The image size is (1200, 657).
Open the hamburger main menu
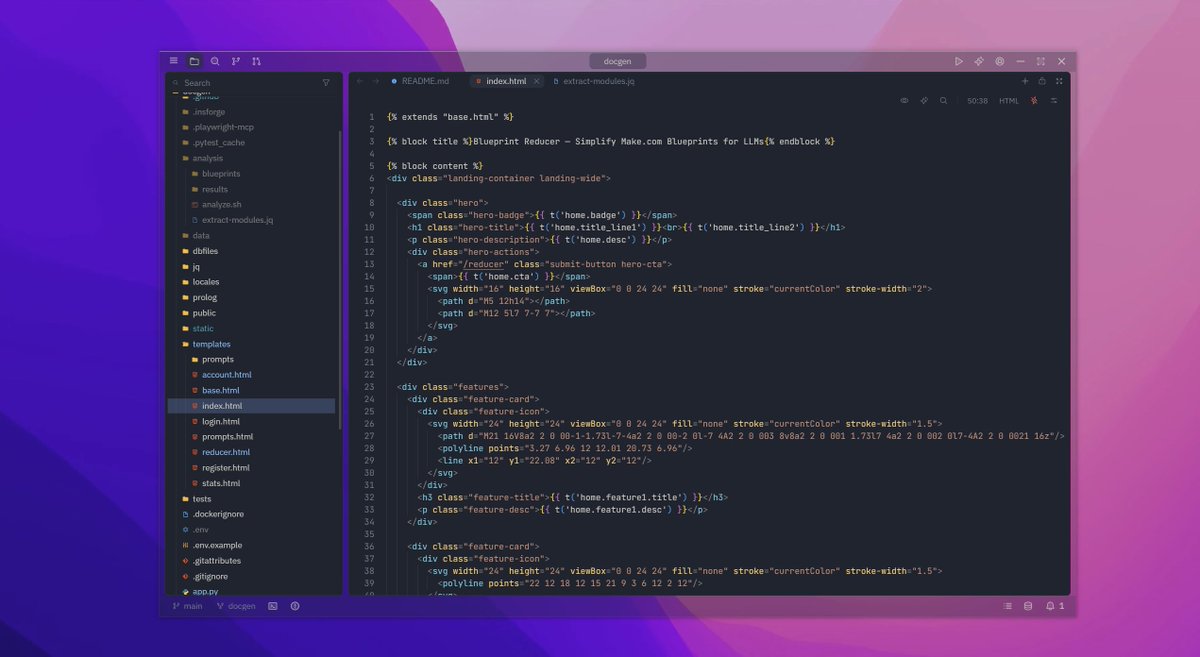174,61
